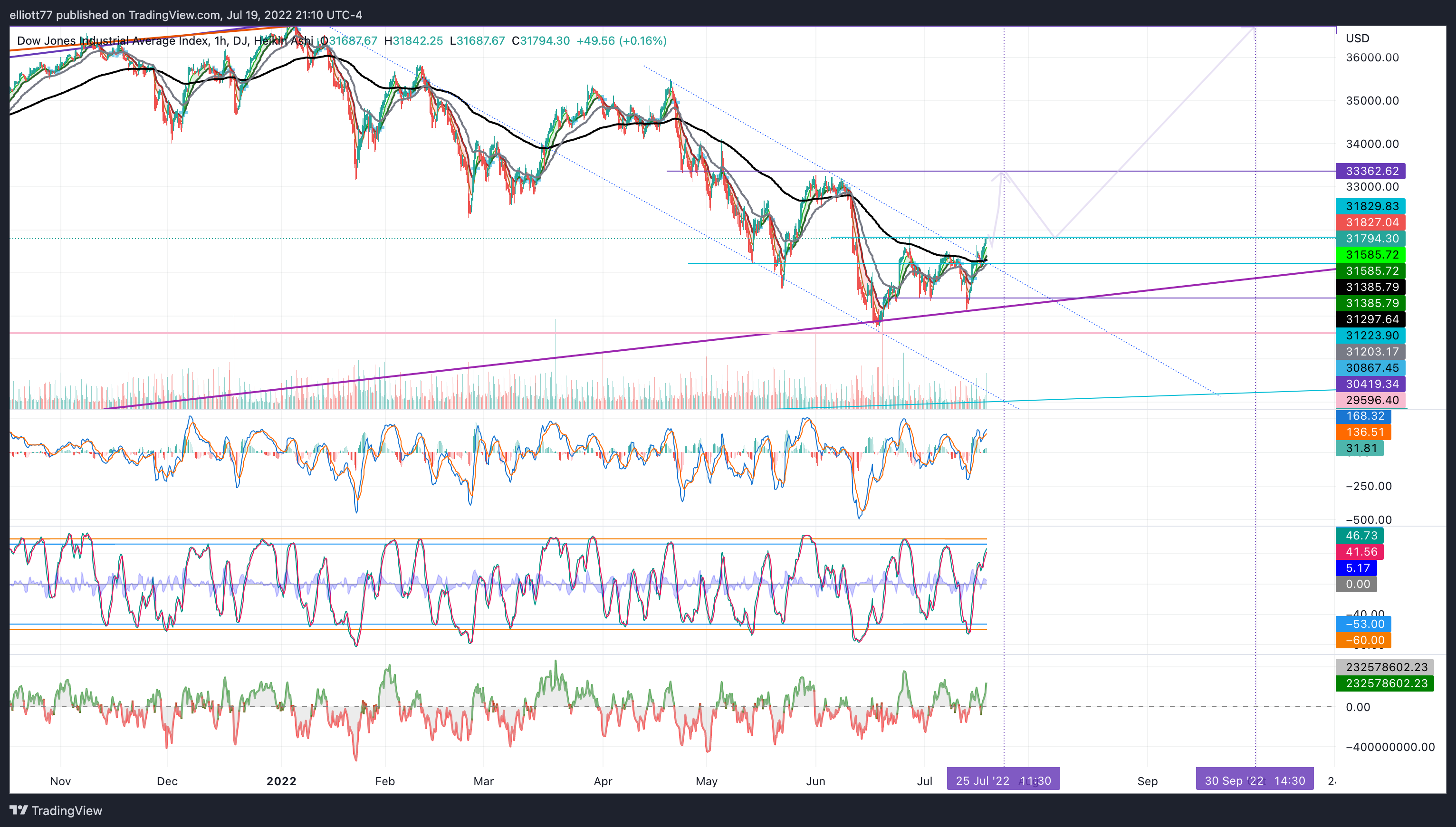The width and height of the screenshot is (1456, 827).
Task: Click the close value C31794.30 in legend
Action: (x=541, y=41)
